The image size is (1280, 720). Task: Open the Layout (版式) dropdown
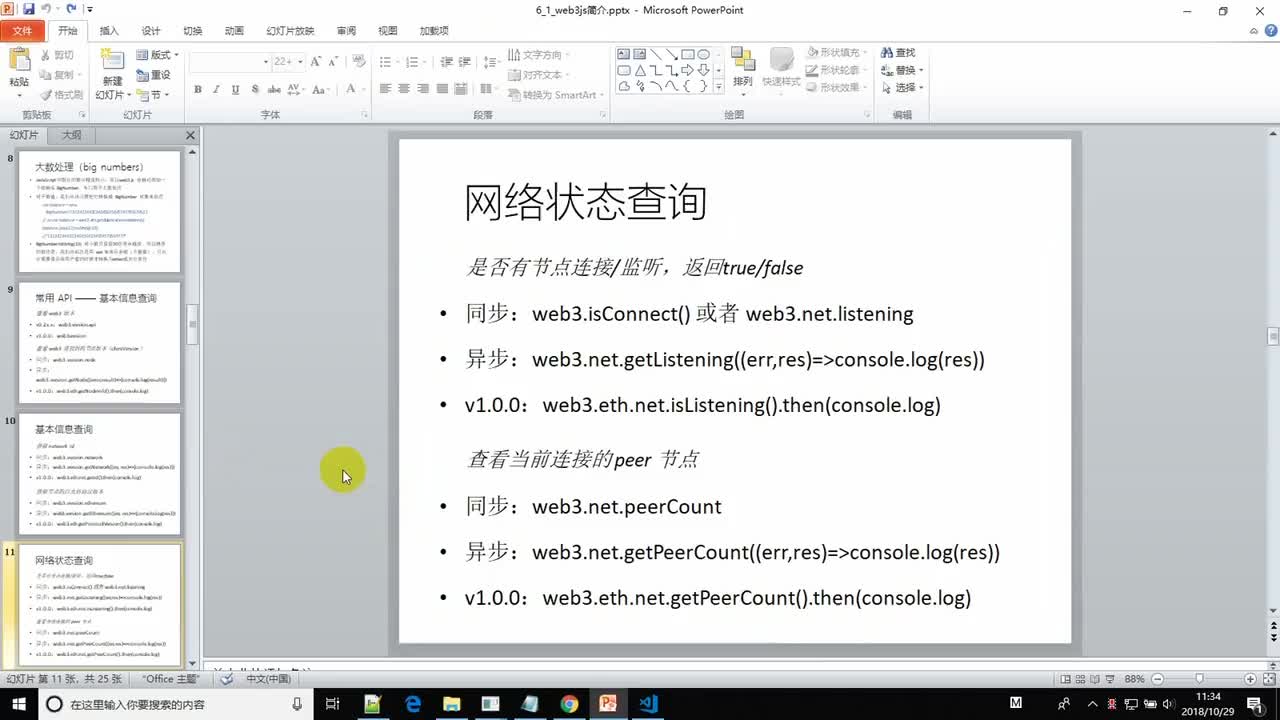pyautogui.click(x=158, y=55)
